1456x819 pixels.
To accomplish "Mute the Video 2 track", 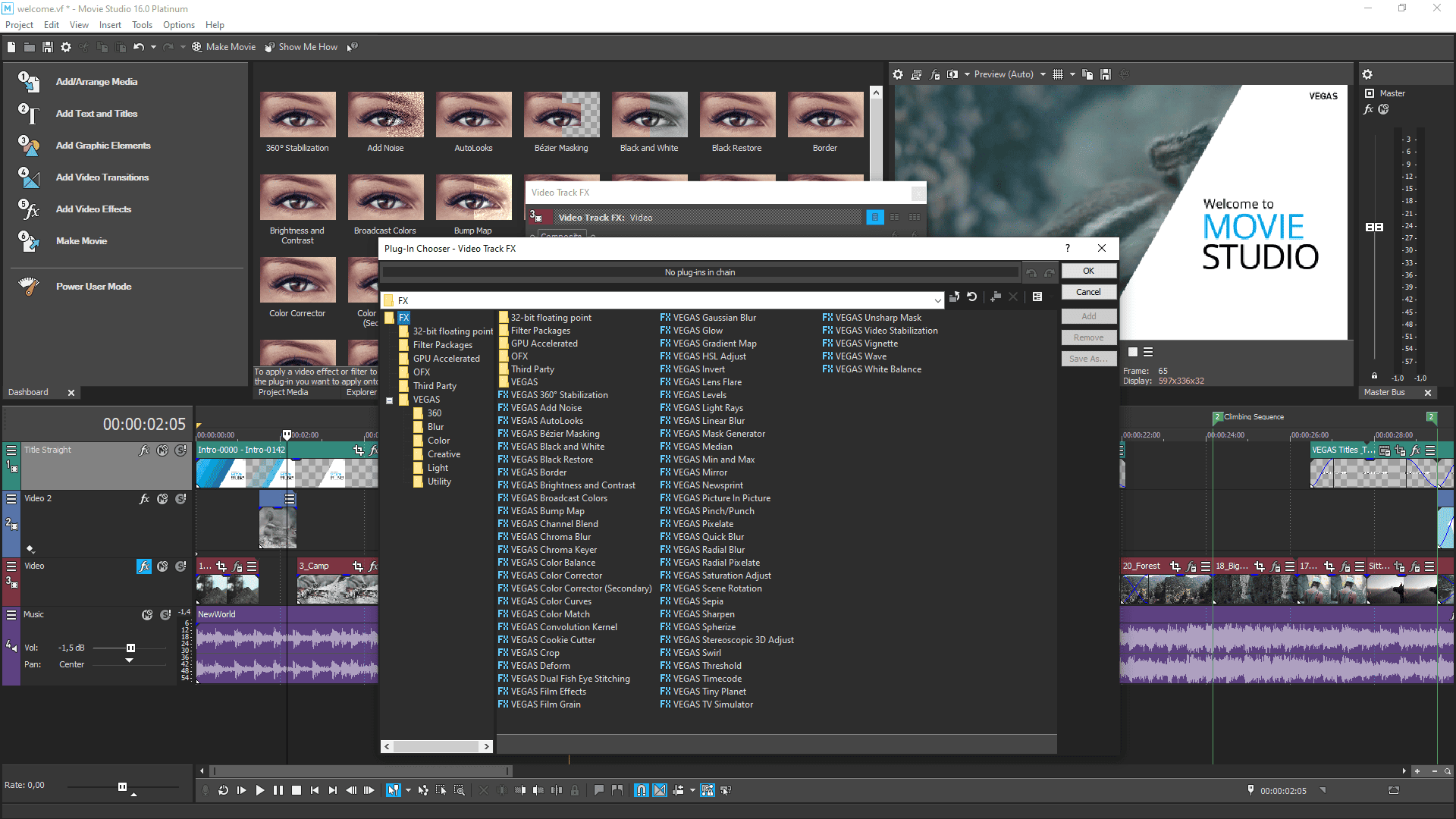I will tap(162, 499).
